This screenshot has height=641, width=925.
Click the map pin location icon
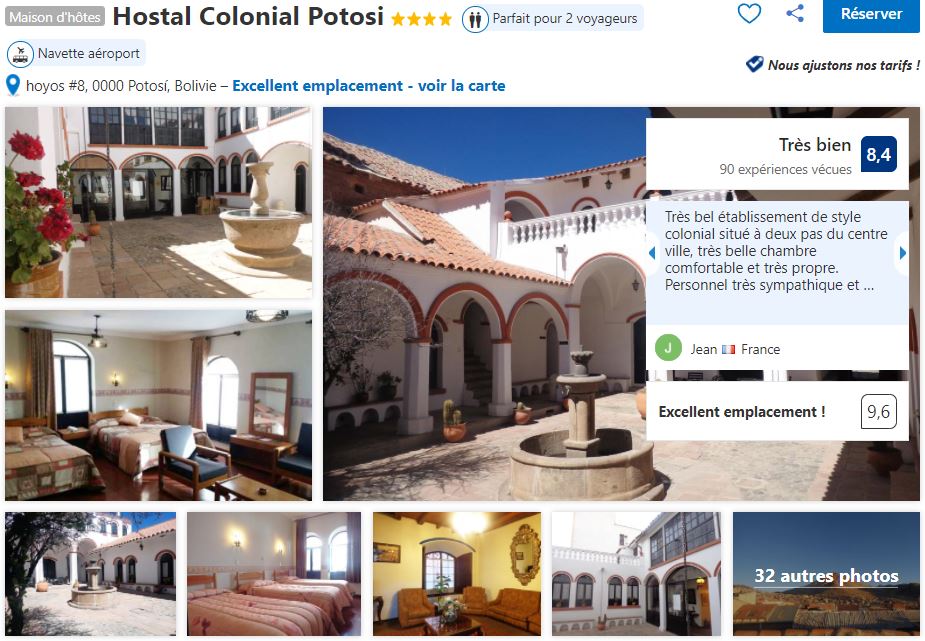[13, 86]
